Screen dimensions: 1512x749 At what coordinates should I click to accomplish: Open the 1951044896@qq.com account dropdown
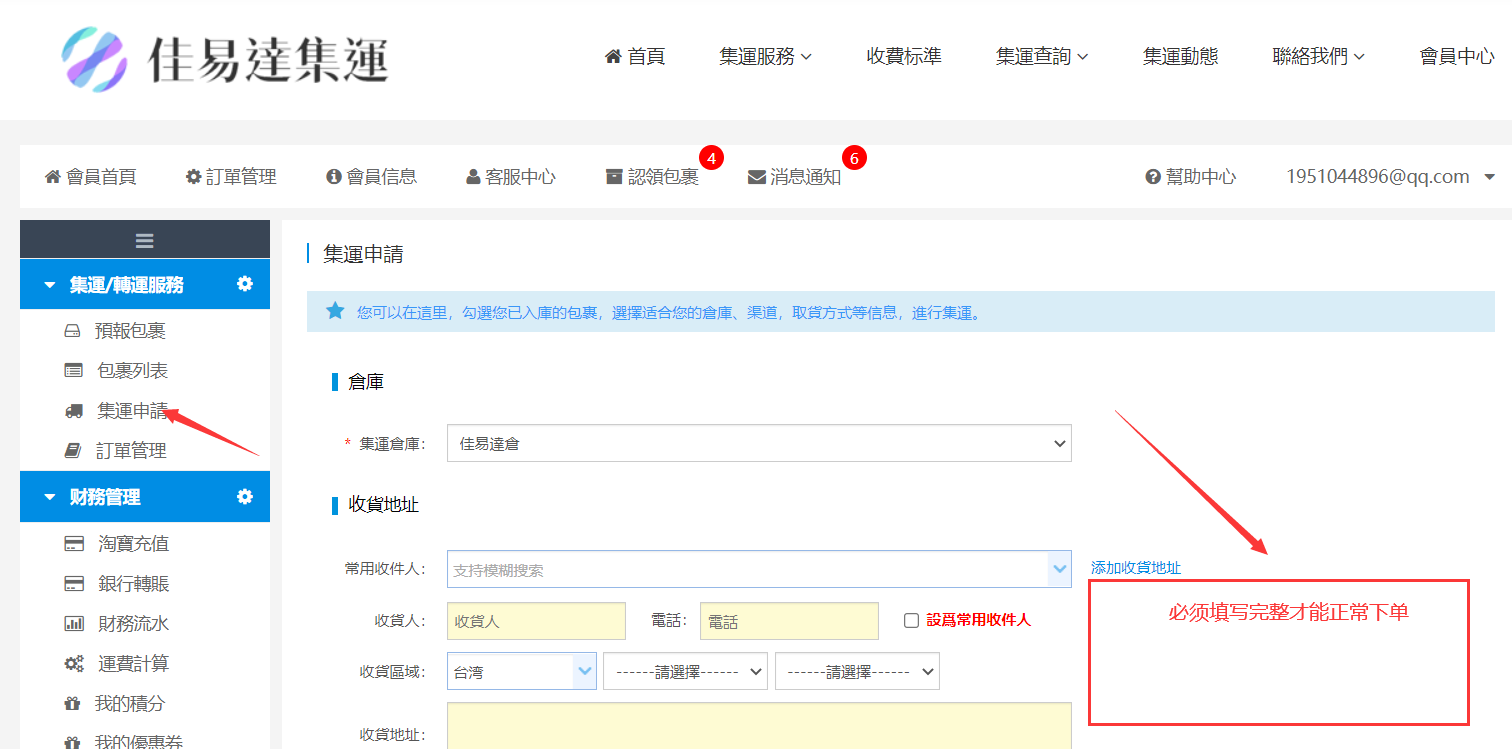coord(1390,177)
